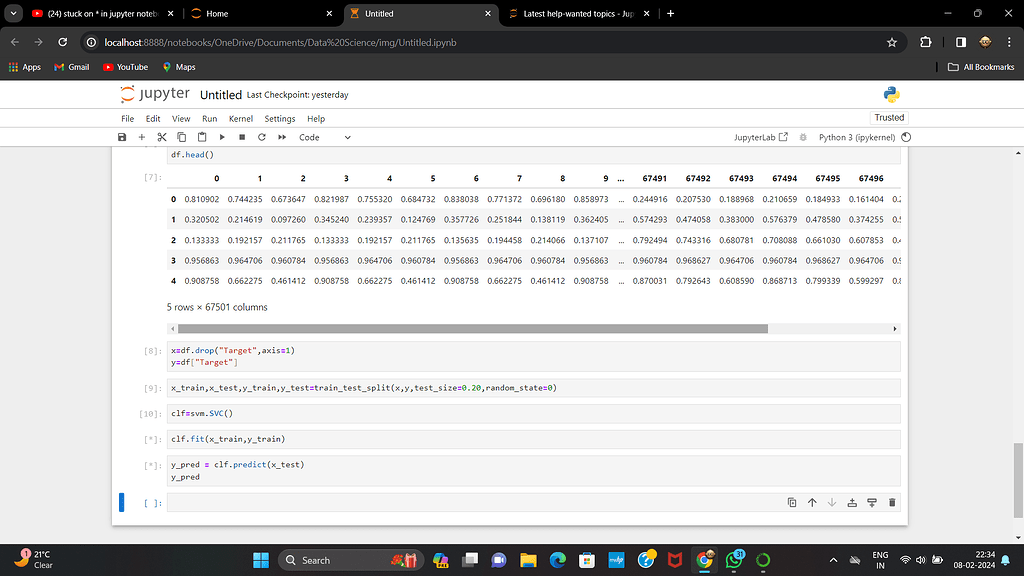Open the Kernel menu

pos(240,117)
